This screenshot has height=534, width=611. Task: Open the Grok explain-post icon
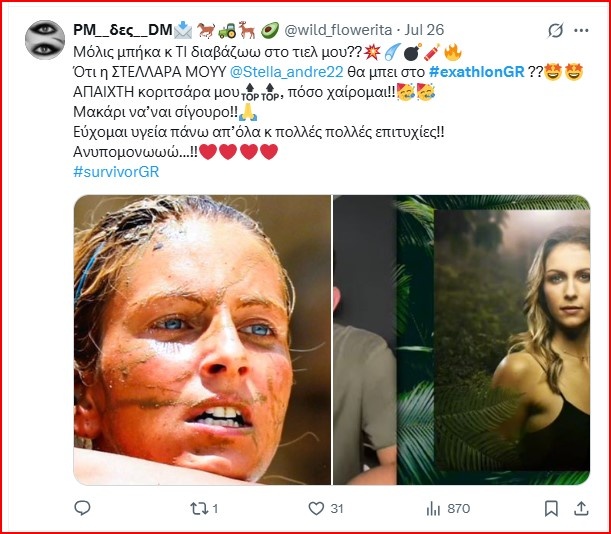(554, 32)
